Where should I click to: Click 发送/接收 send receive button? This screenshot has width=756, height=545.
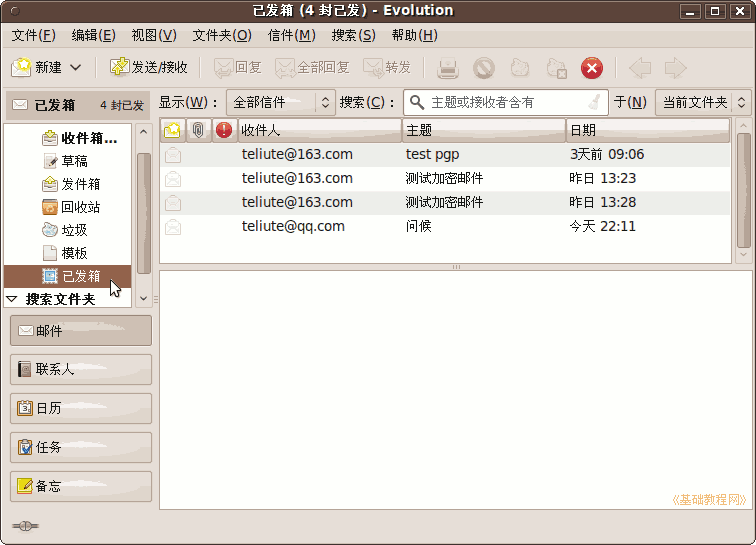click(148, 68)
